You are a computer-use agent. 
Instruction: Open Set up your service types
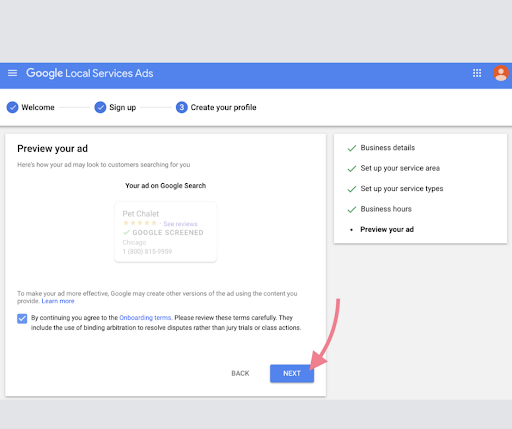click(x=402, y=189)
